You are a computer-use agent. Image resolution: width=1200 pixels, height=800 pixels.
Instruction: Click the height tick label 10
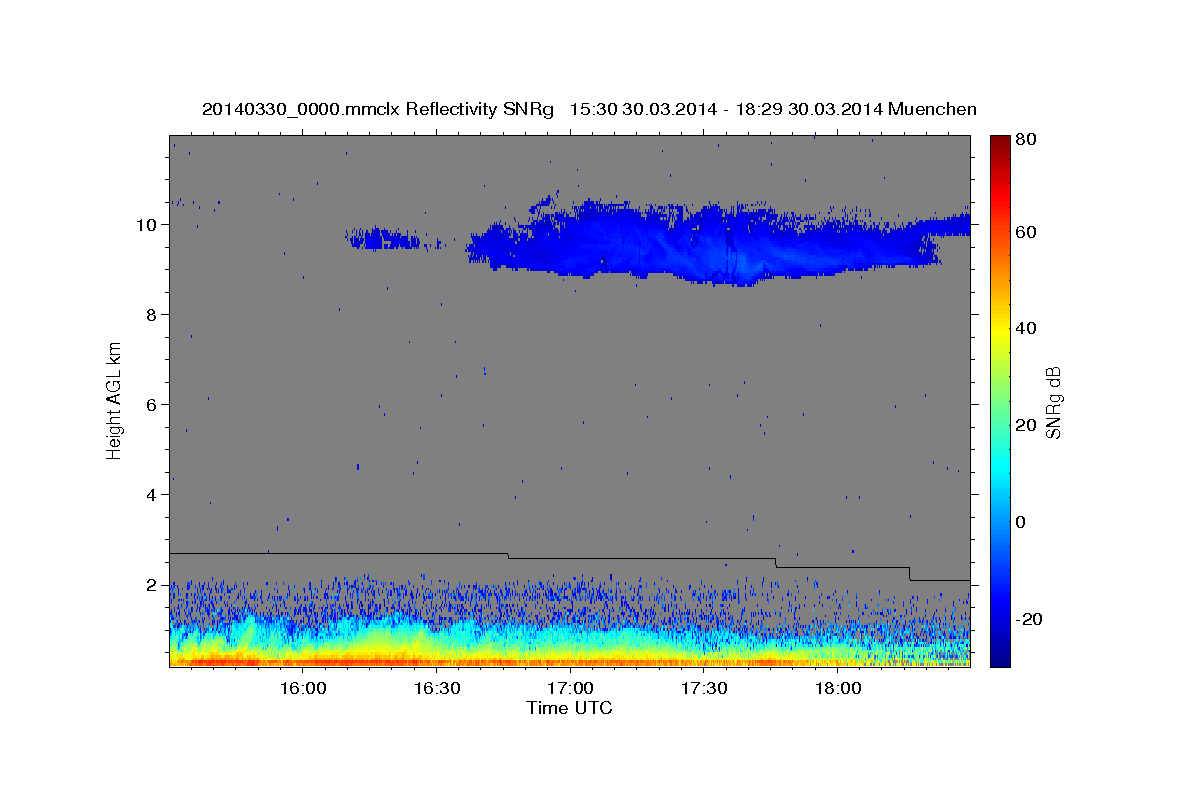149,224
